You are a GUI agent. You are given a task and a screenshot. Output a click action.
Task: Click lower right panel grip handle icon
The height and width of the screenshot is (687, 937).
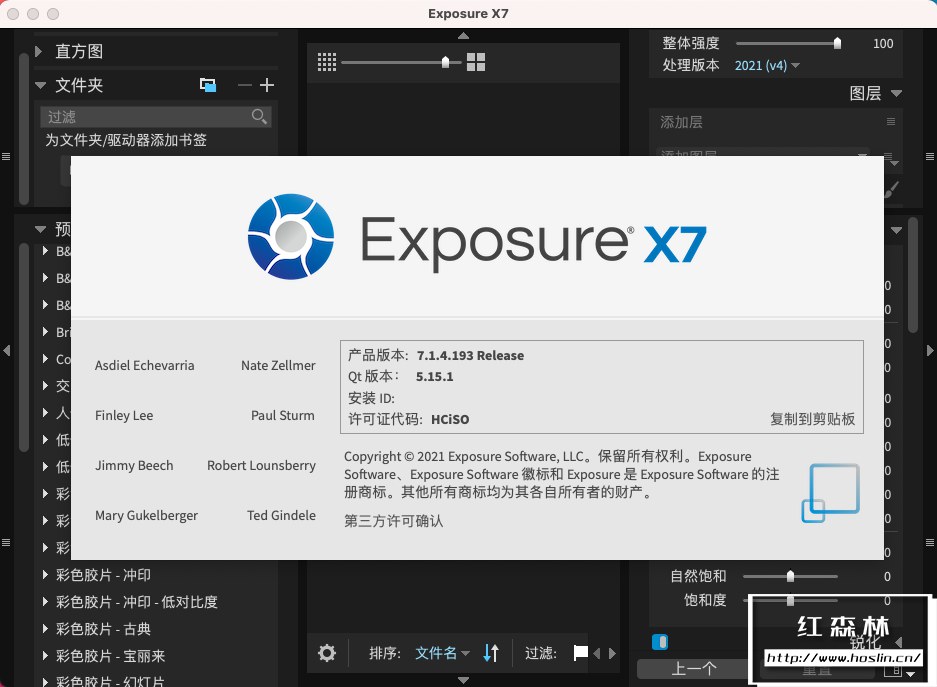pyautogui.click(x=930, y=542)
